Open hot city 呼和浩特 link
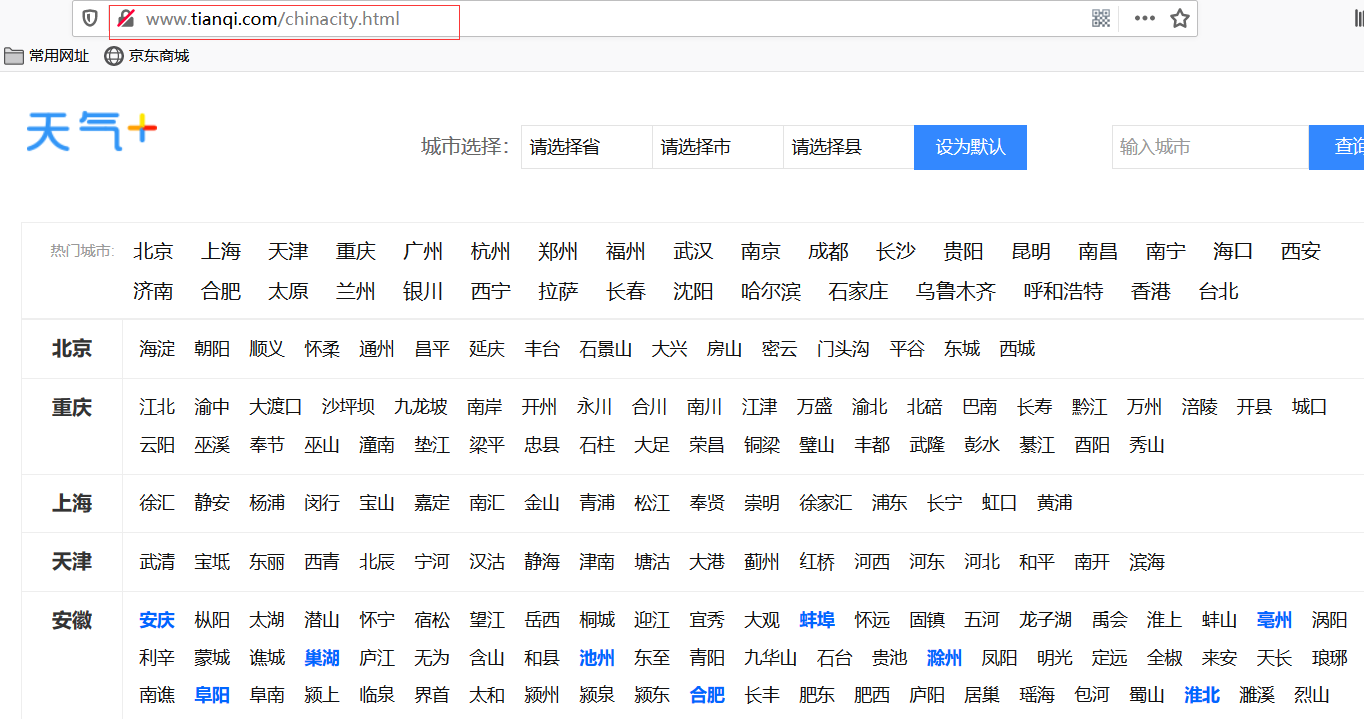This screenshot has width=1364, height=719. coord(1064,291)
